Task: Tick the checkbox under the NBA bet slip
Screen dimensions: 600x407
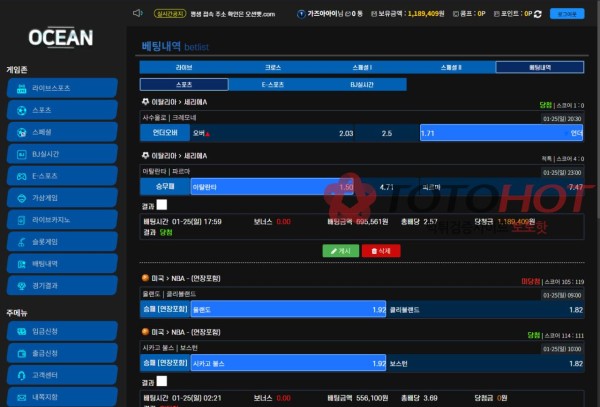Action: click(162, 382)
